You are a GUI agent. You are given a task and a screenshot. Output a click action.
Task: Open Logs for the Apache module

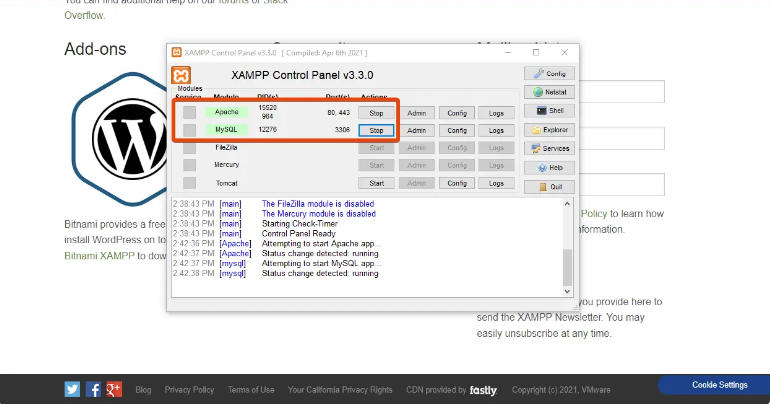point(496,113)
